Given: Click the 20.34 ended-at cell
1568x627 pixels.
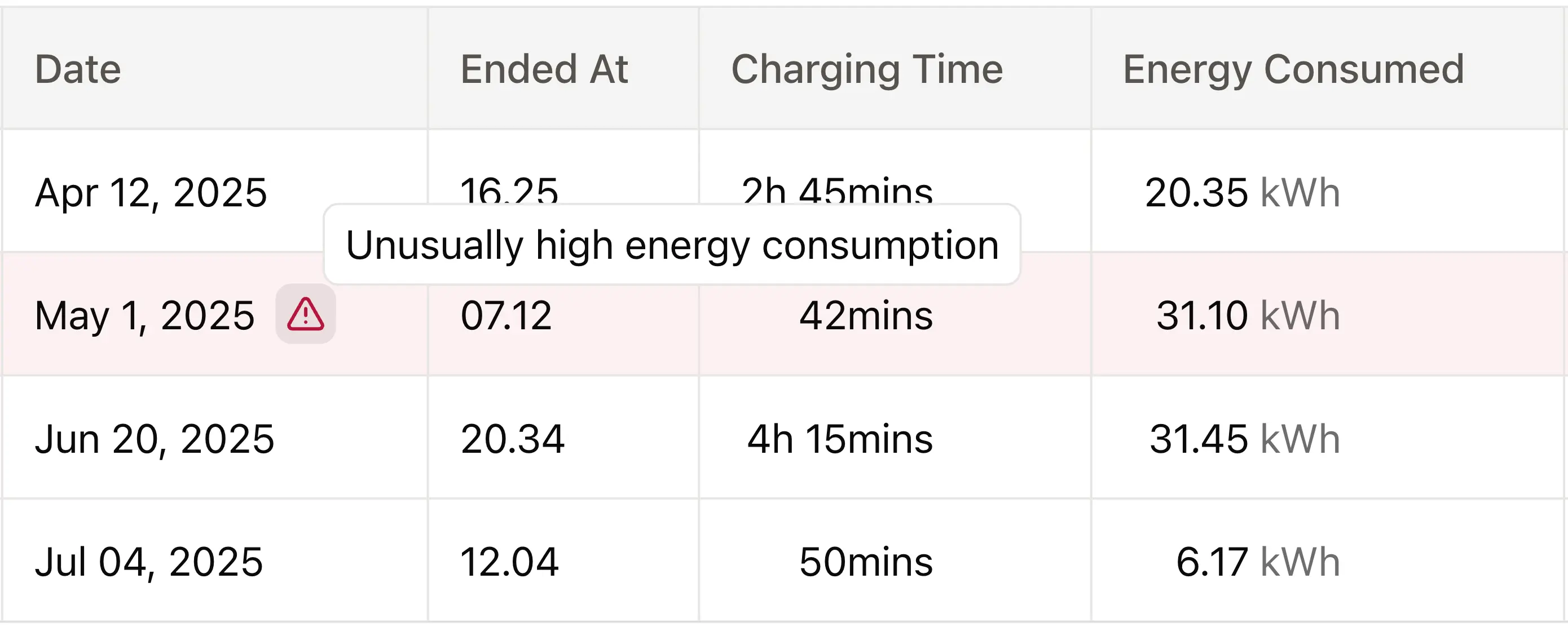Looking at the screenshot, I should pos(513,439).
